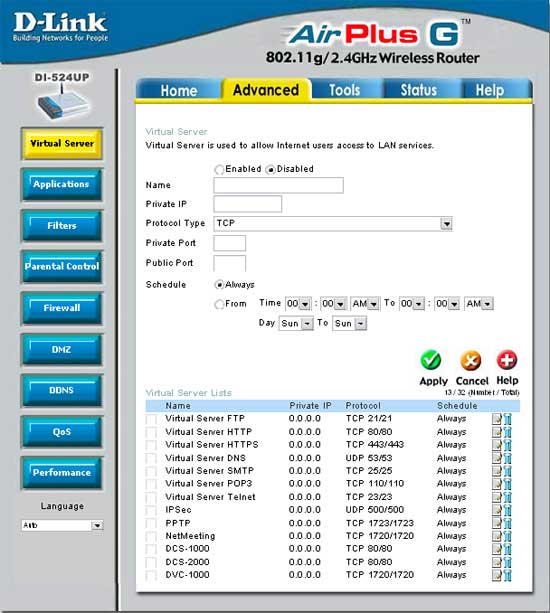
Task: Delete the DVC-1000 entry with trash icon
Action: point(507,575)
